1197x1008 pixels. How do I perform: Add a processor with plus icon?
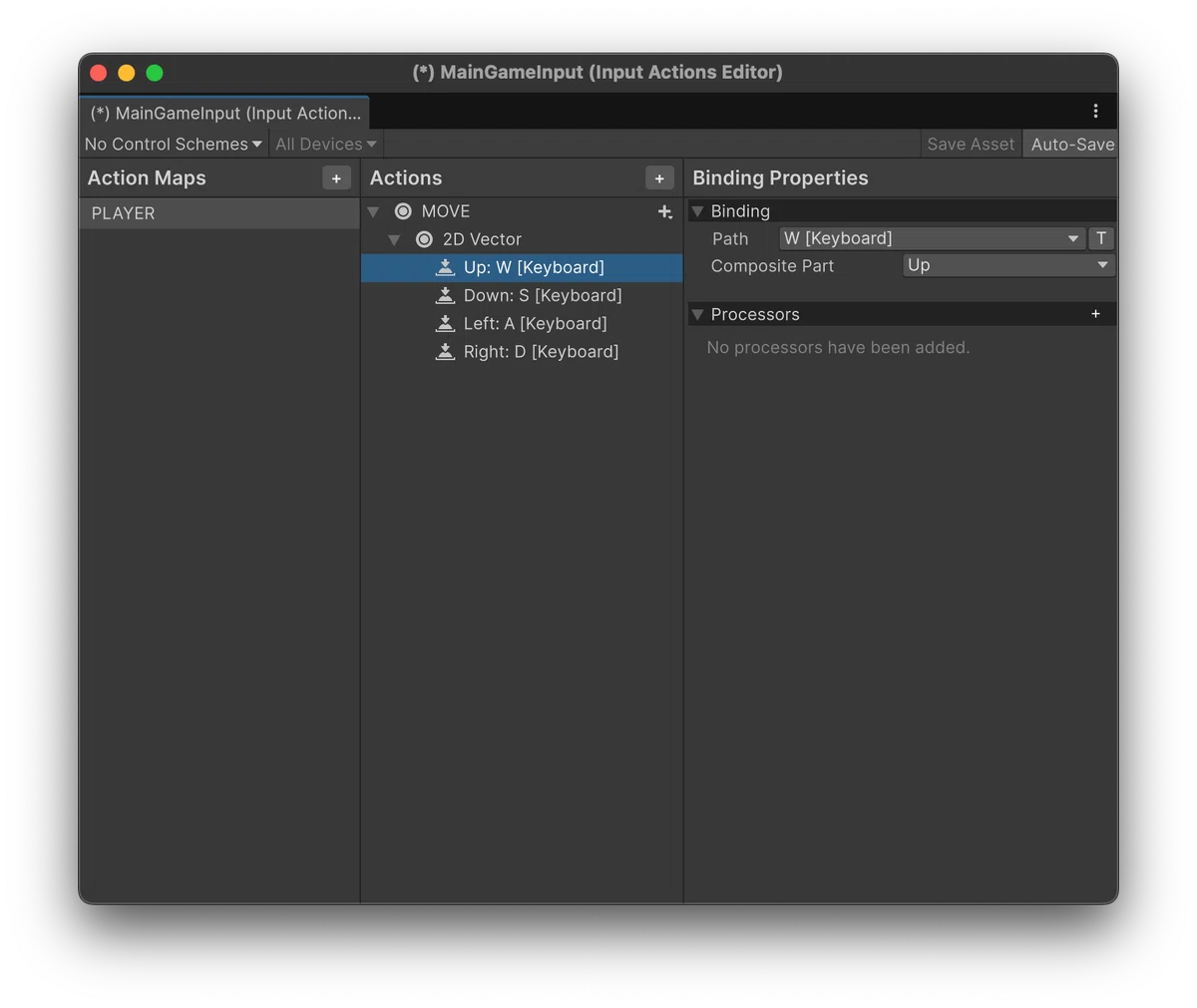1095,314
